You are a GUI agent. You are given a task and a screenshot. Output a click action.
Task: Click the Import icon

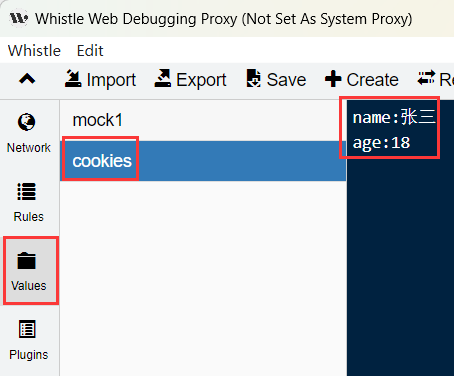[x=73, y=79]
